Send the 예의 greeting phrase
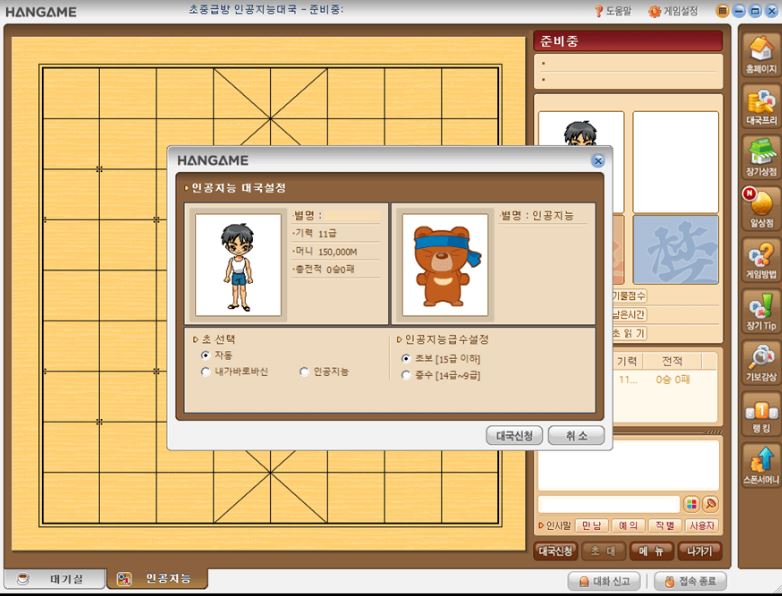 coord(628,526)
